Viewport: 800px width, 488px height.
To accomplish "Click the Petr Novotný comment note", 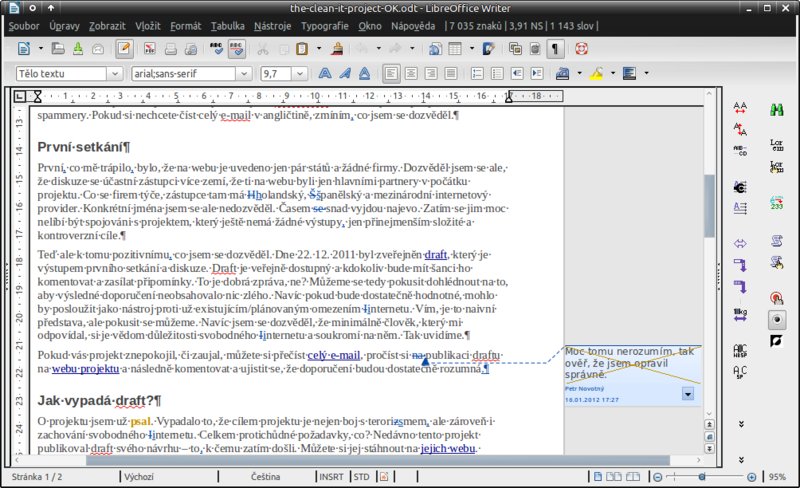I will (633, 376).
